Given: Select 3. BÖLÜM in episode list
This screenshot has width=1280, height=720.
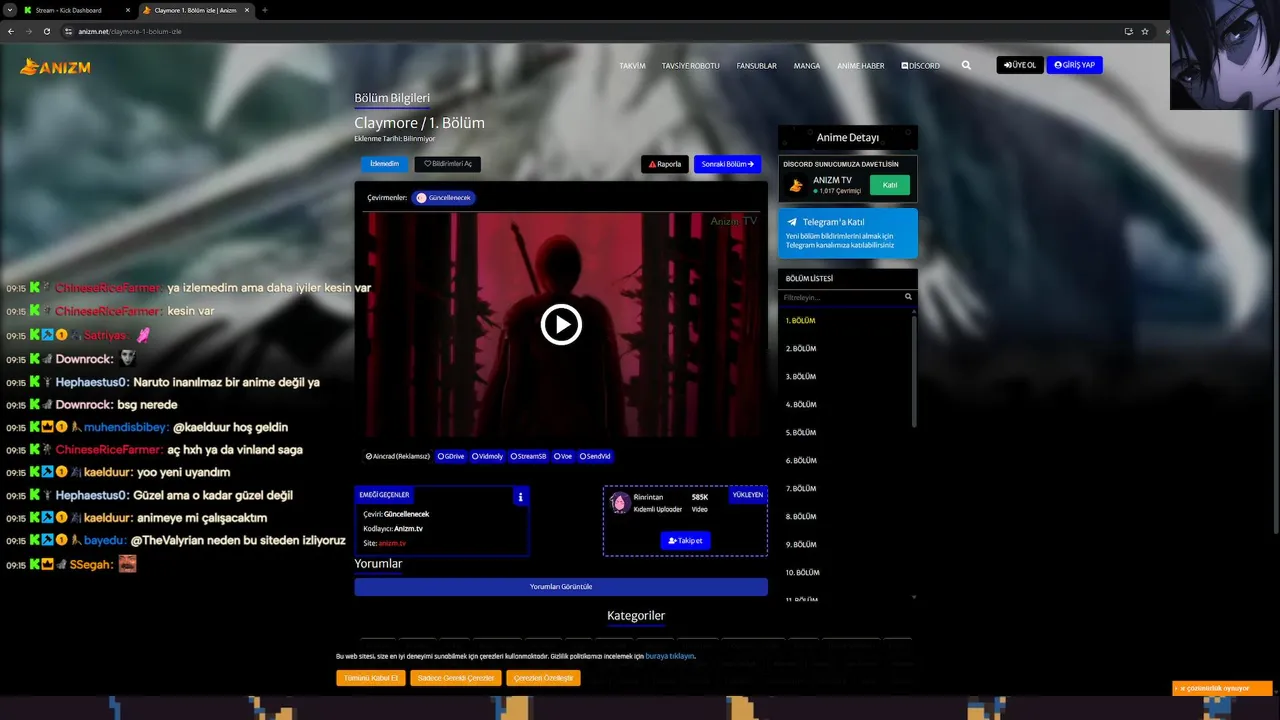Looking at the screenshot, I should 800,377.
